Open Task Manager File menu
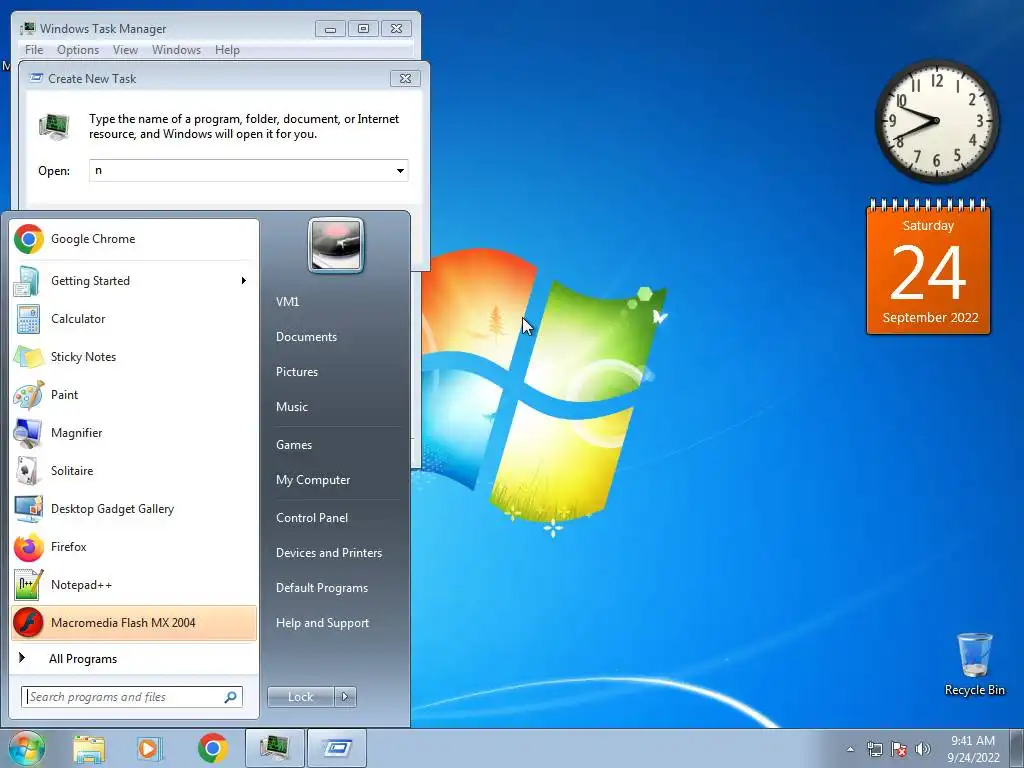Viewport: 1024px width, 768px height. pos(34,50)
